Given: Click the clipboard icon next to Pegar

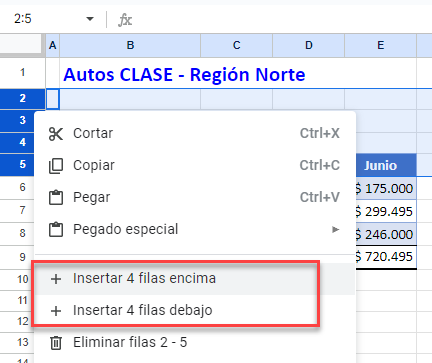Looking at the screenshot, I should point(56,197).
